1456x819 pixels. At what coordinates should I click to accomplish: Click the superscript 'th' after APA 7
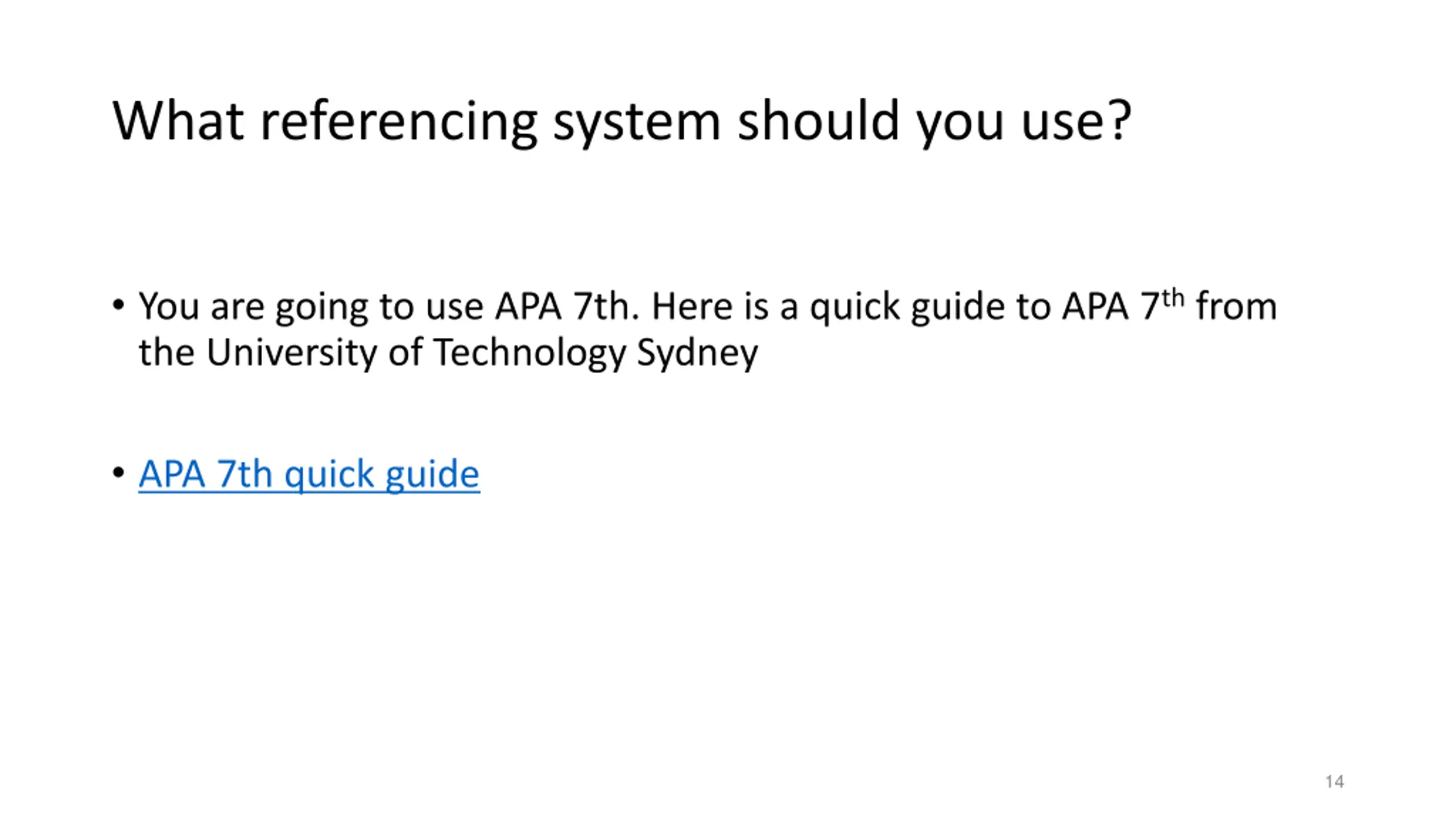1173,298
